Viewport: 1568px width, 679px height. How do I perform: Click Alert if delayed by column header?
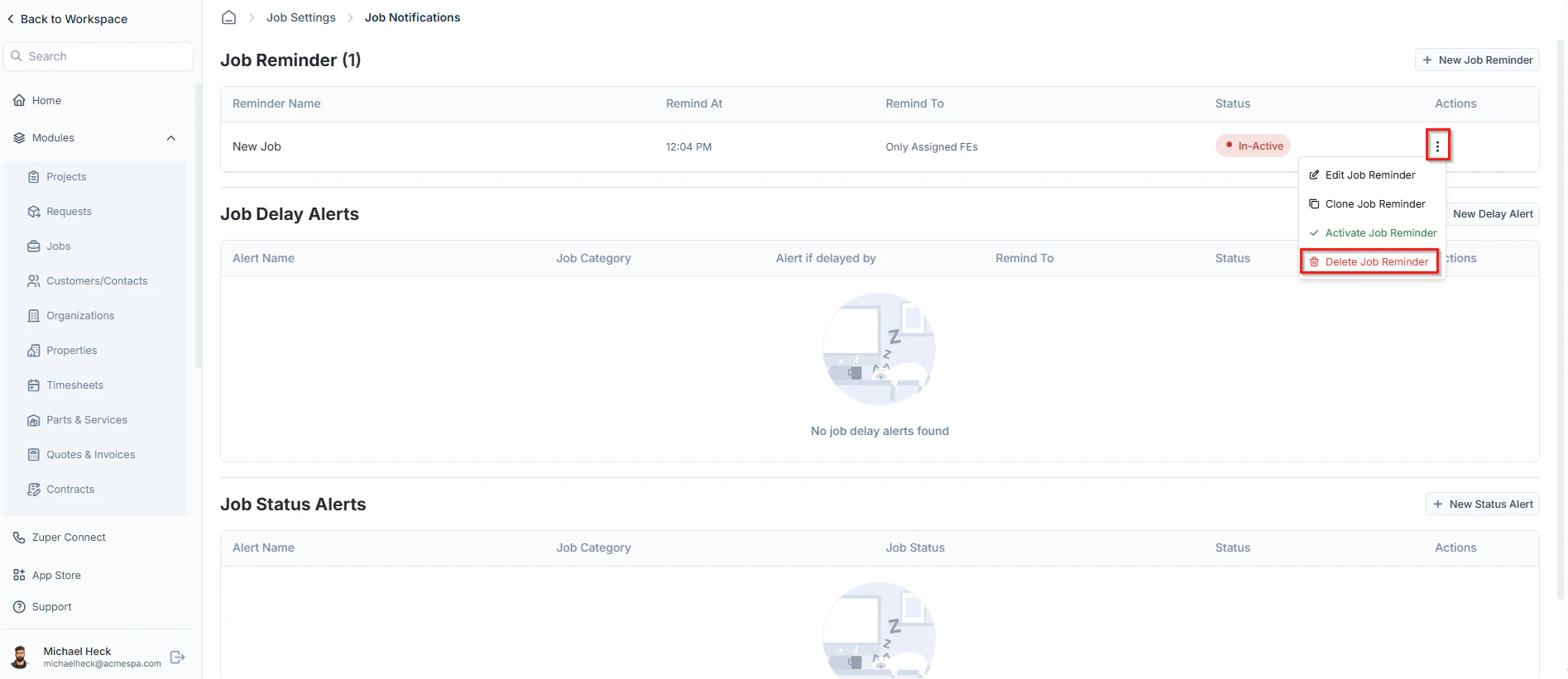(826, 258)
